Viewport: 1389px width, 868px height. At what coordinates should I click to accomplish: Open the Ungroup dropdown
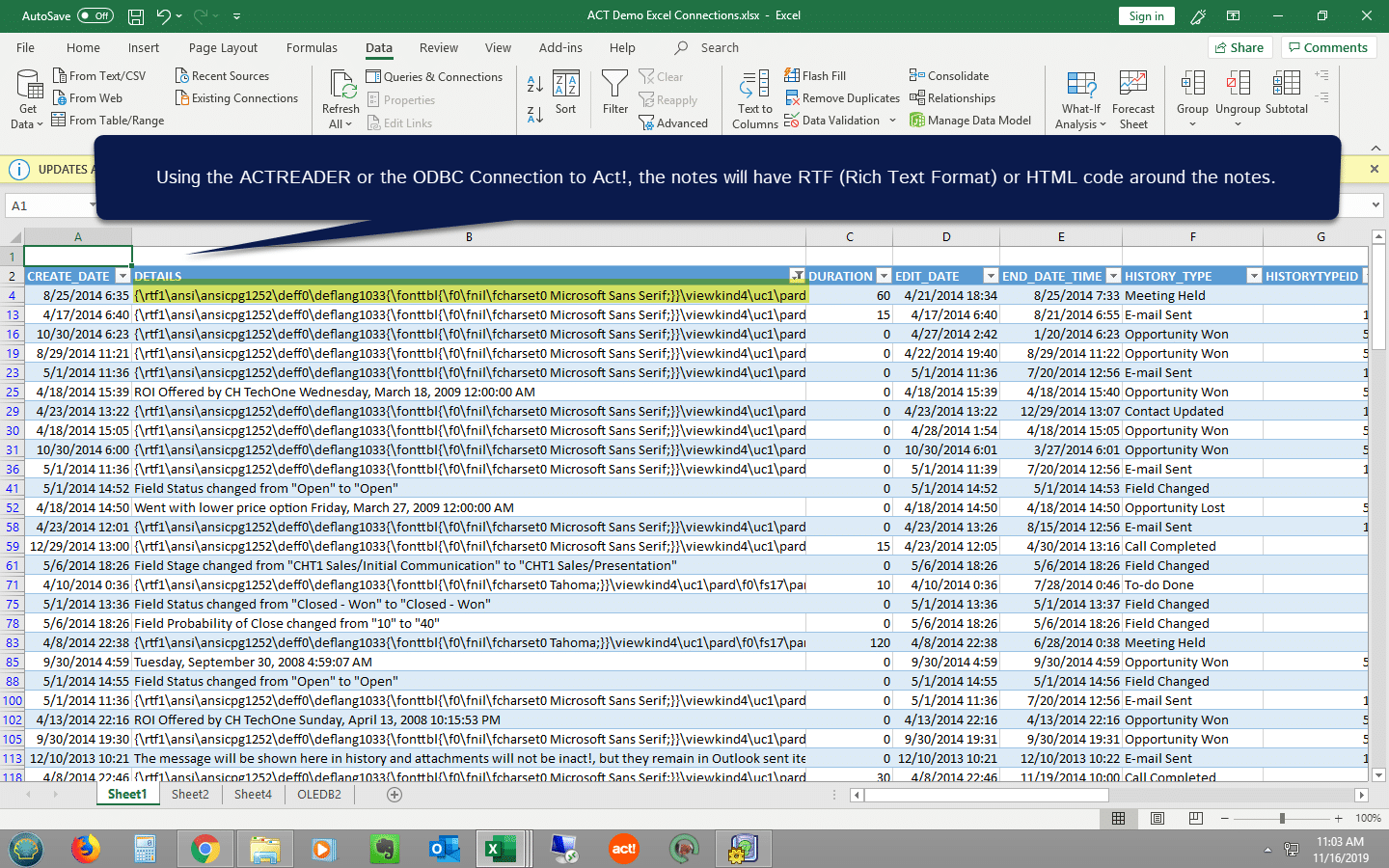click(1239, 99)
